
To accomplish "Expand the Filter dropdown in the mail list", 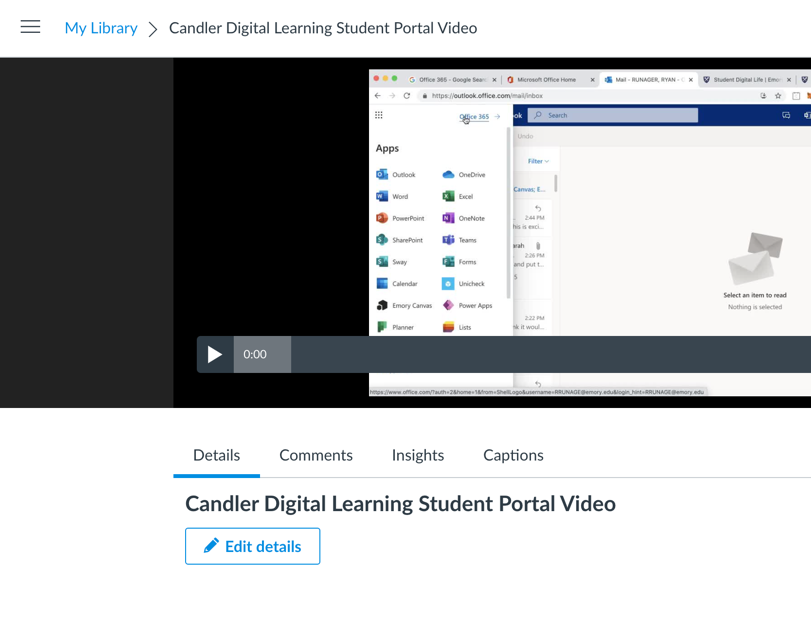I will (x=538, y=161).
